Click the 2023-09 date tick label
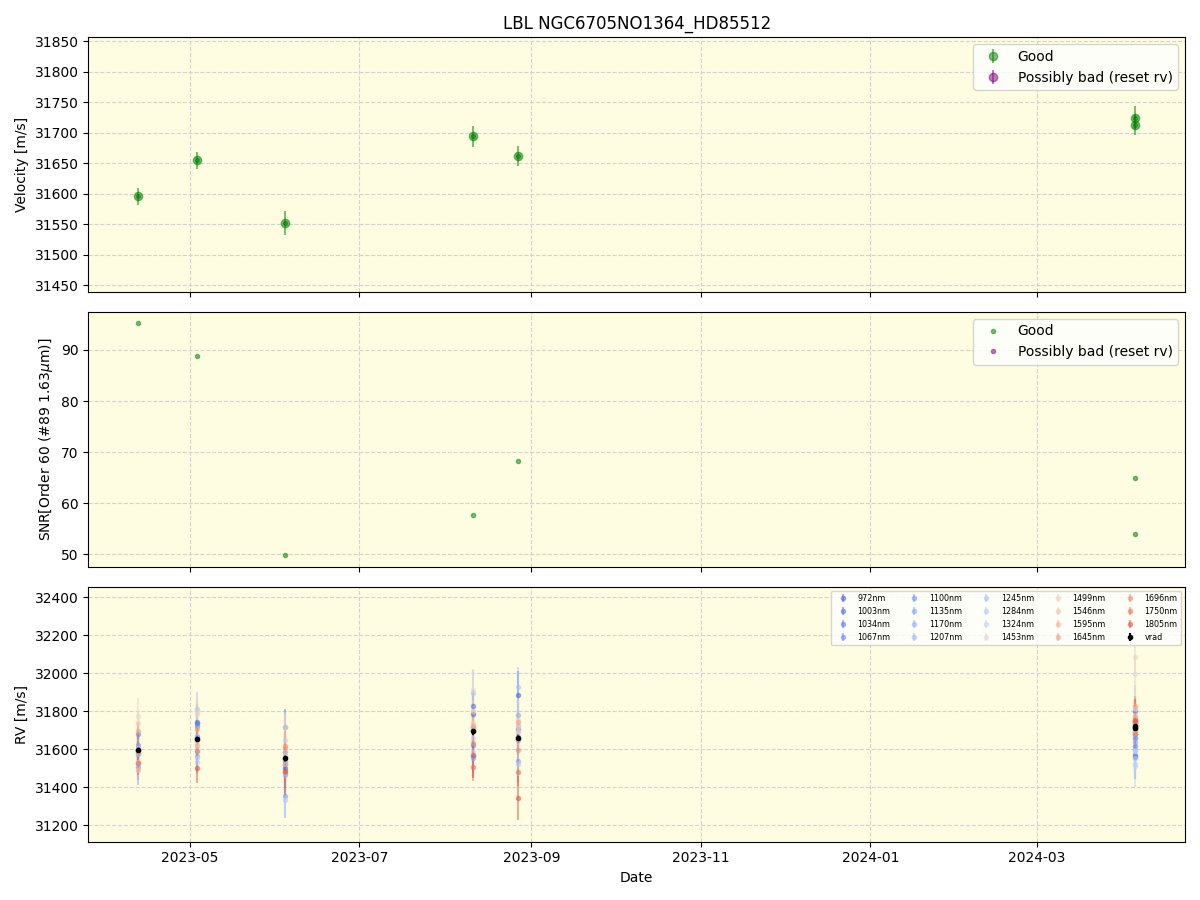 (531, 857)
